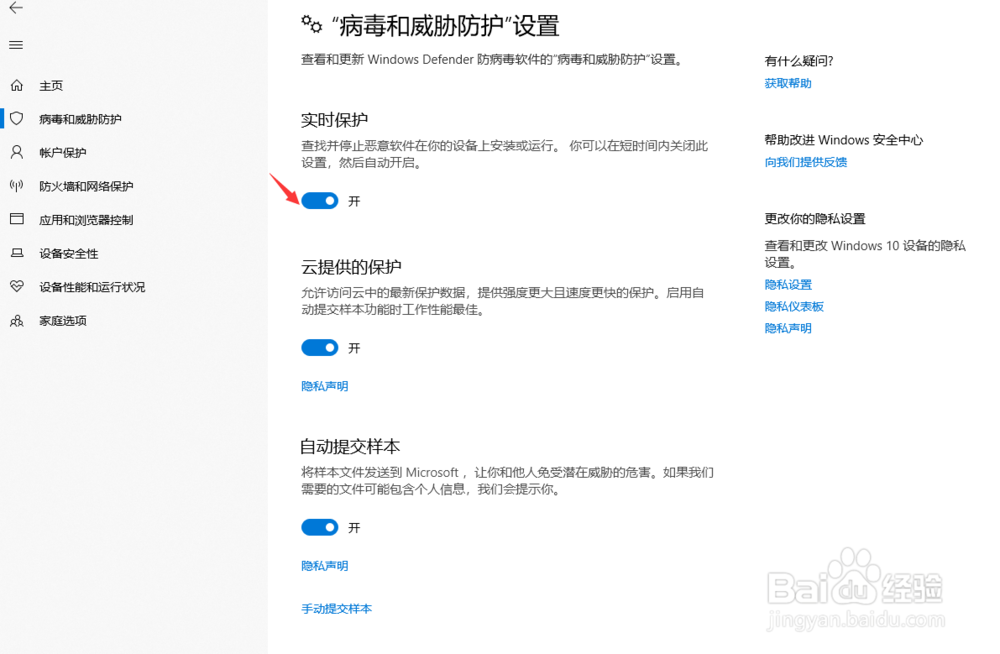
Task: Click the 实时保护 heading
Action: coord(334,120)
